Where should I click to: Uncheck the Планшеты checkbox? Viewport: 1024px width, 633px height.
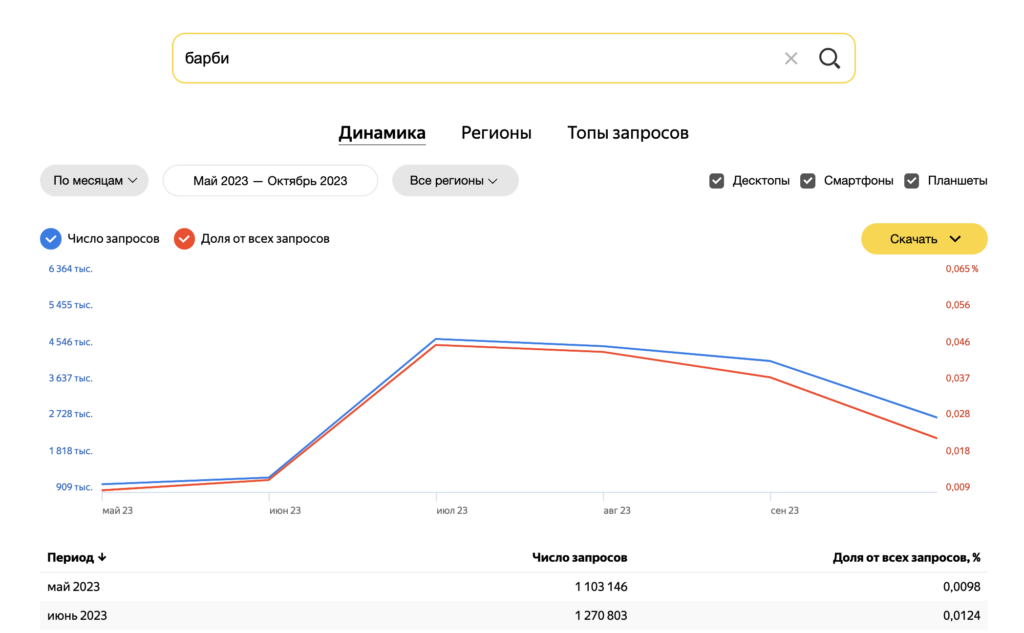pyautogui.click(x=911, y=181)
